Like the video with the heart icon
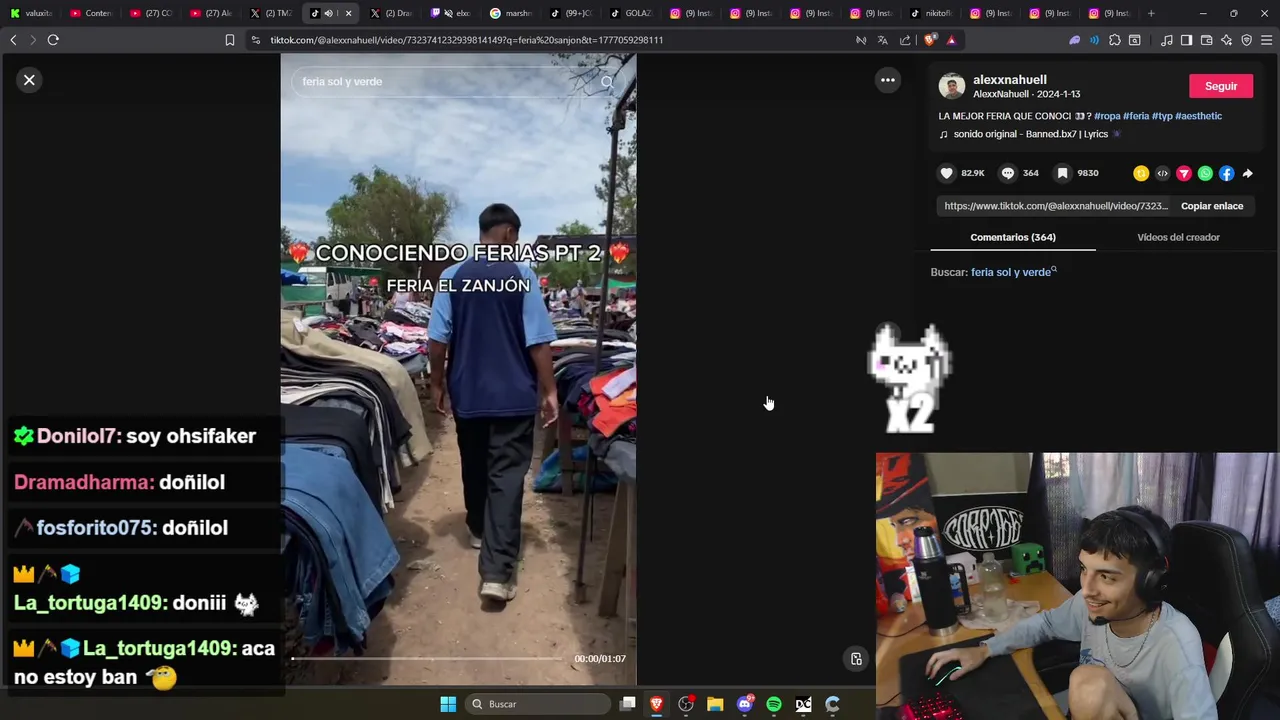This screenshot has height=720, width=1280. (x=947, y=173)
